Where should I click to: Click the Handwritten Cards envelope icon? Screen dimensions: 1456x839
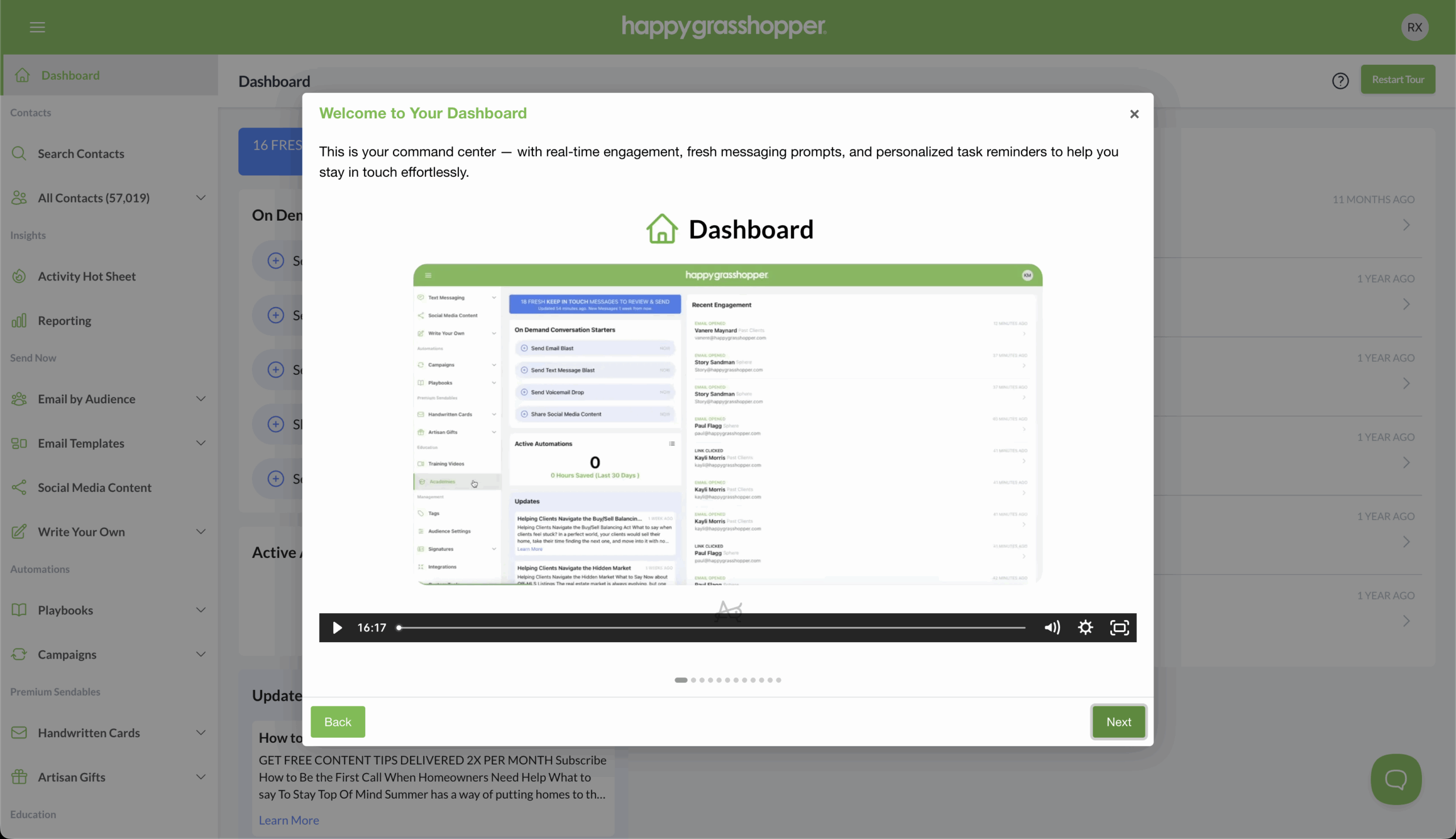pos(19,733)
